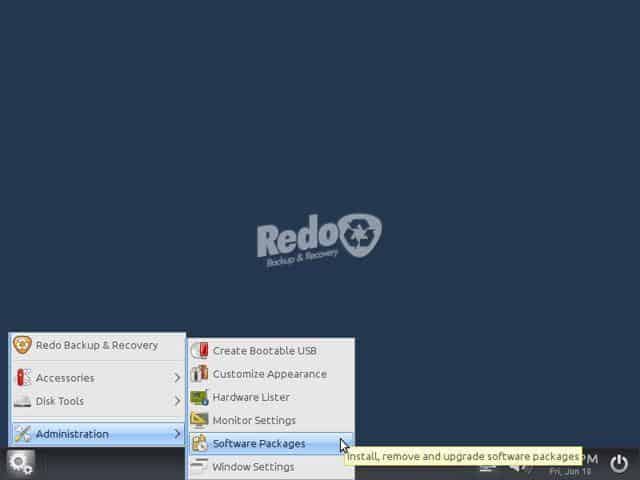Click the clock date in the taskbar
640x480 pixels.
click(570, 472)
